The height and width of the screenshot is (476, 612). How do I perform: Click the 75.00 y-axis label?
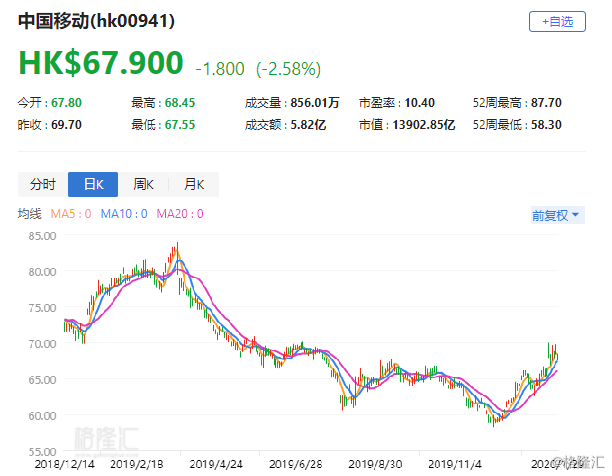pos(42,308)
